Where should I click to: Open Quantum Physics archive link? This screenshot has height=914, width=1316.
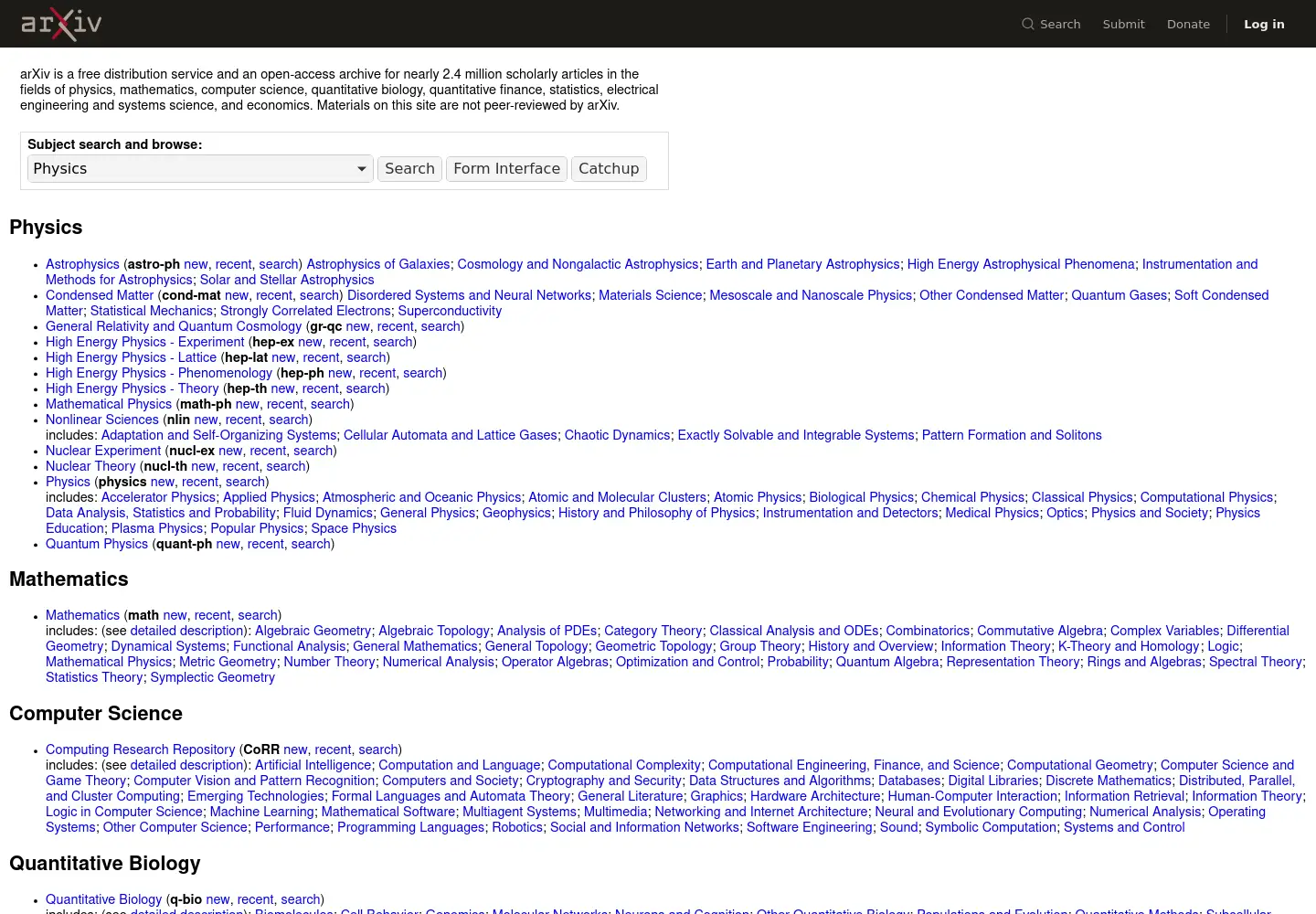[97, 544]
